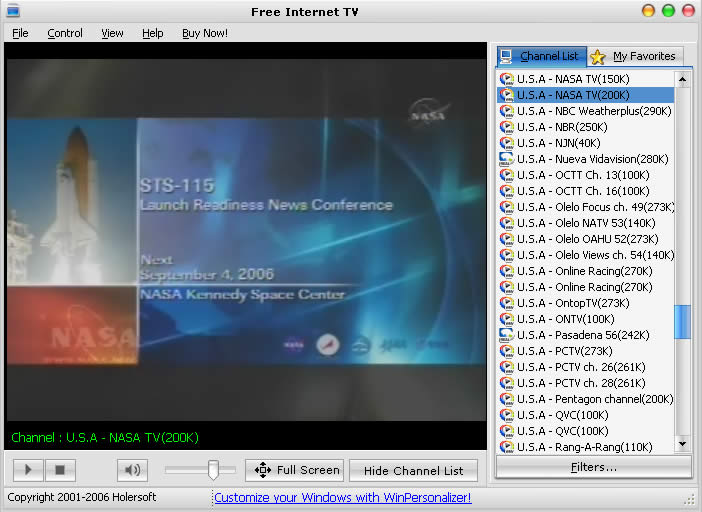The height and width of the screenshot is (512, 702).
Task: Open the File menu
Action: pyautogui.click(x=20, y=33)
